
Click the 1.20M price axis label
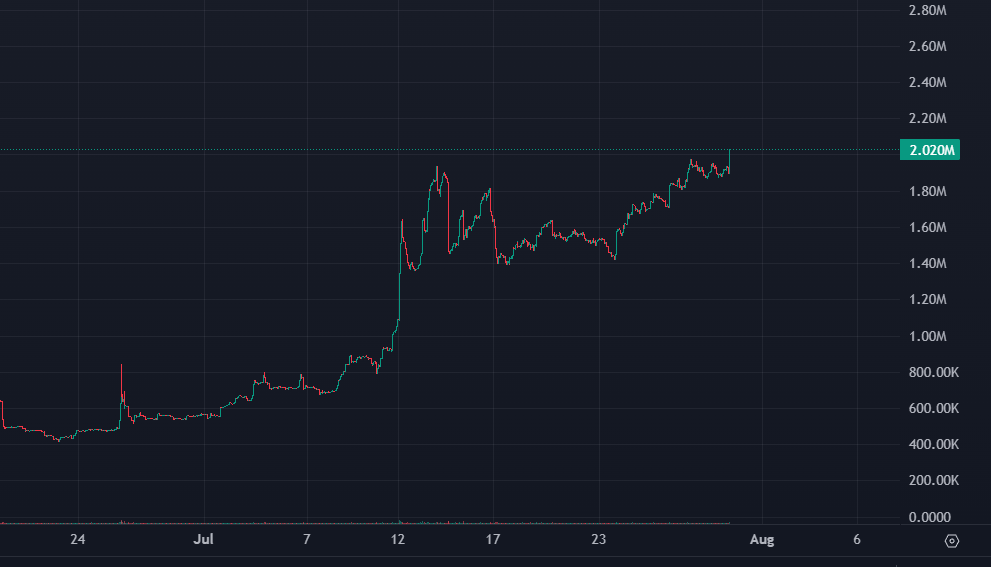927,299
